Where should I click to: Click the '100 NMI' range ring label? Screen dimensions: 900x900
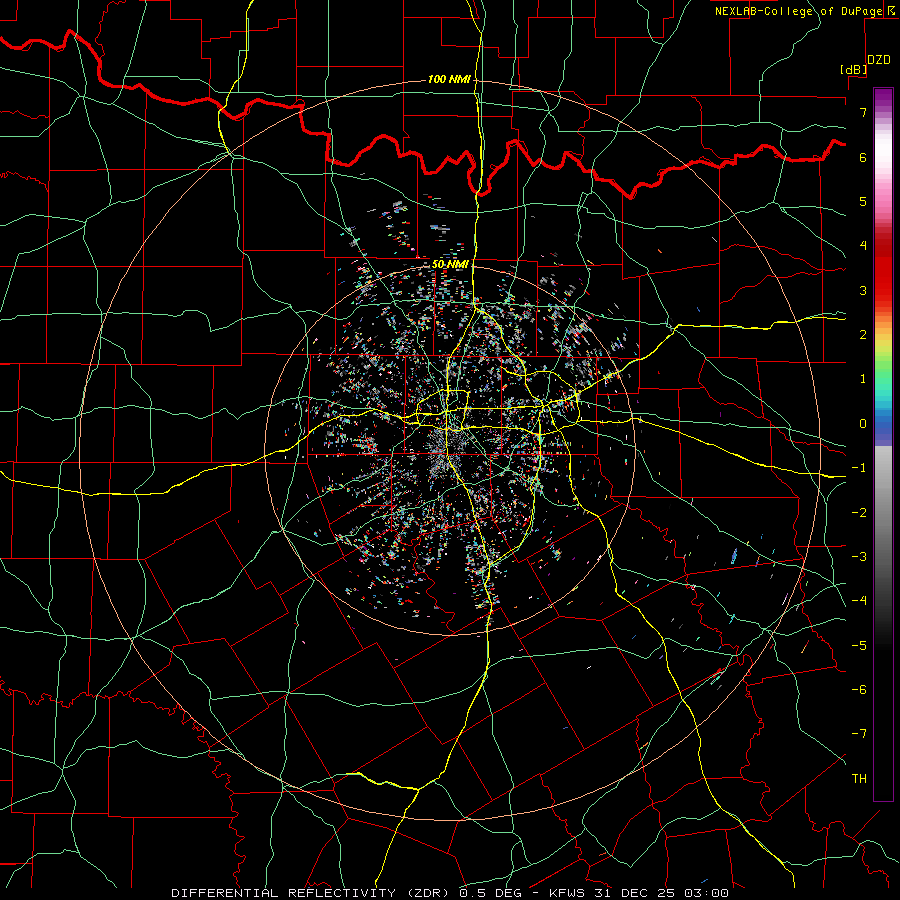(x=449, y=79)
